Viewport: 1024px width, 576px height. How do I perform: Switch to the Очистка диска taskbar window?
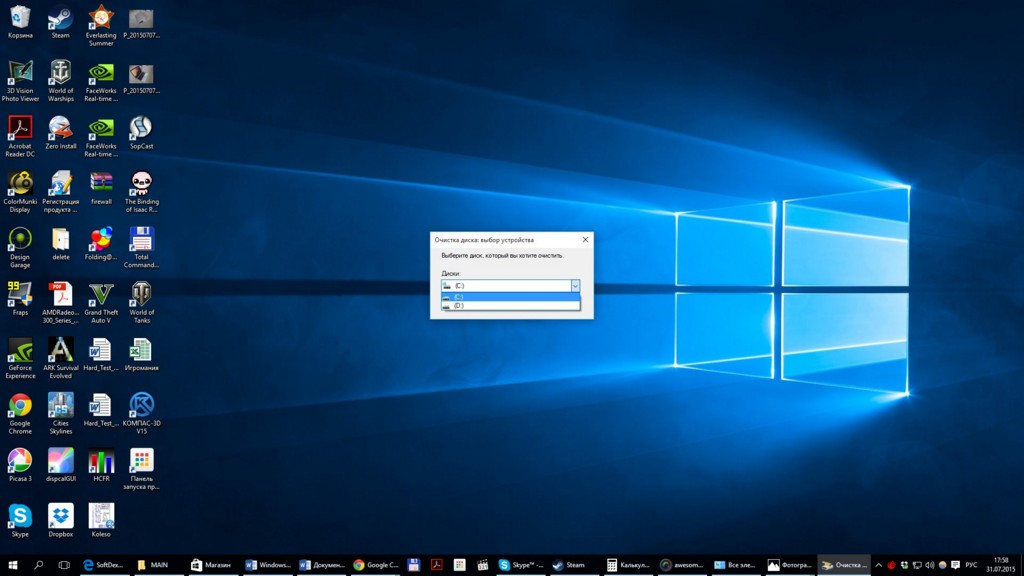pos(845,564)
